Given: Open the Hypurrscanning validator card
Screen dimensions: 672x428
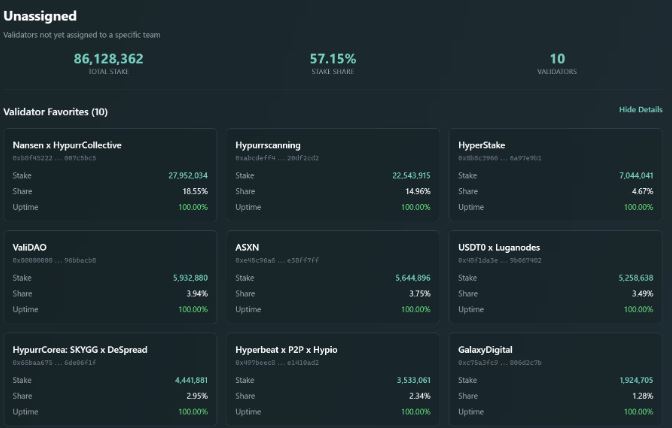Looking at the screenshot, I should [333, 175].
